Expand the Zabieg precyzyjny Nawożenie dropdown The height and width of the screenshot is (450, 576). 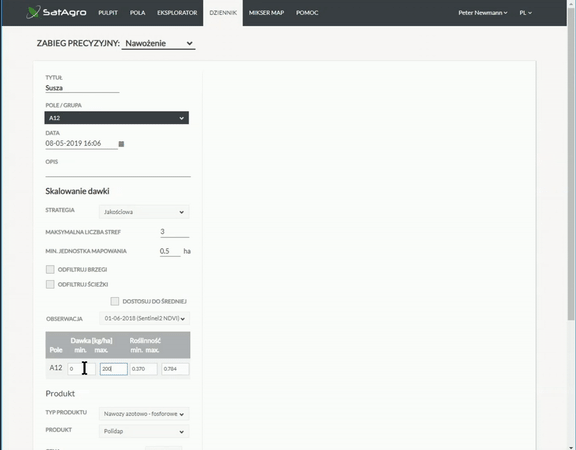(158, 43)
